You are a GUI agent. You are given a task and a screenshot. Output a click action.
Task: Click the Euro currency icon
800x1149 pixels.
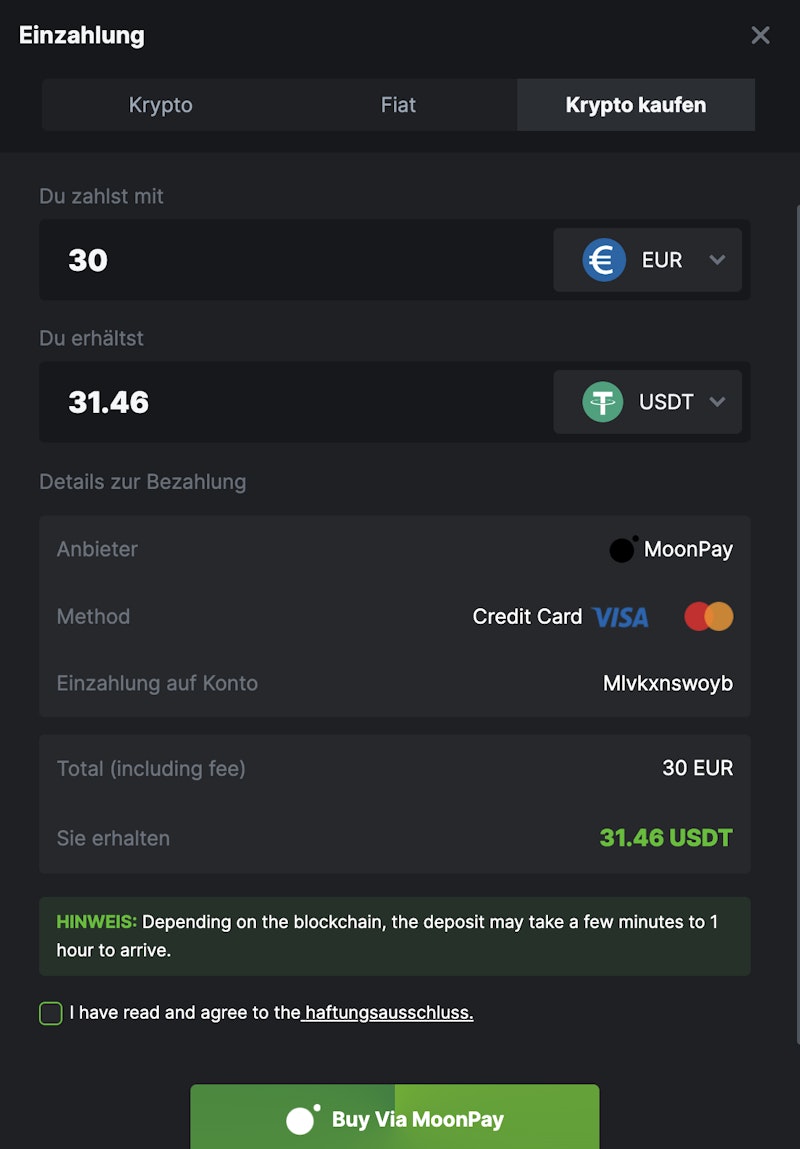[x=604, y=260]
